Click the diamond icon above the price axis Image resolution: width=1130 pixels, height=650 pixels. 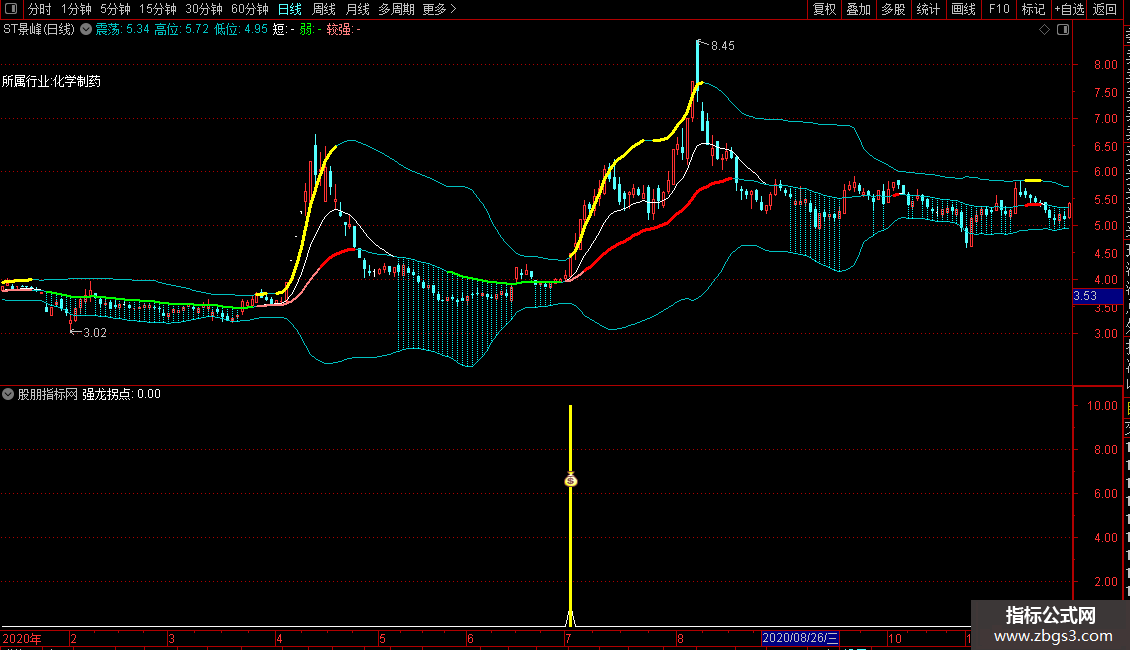(x=1045, y=29)
